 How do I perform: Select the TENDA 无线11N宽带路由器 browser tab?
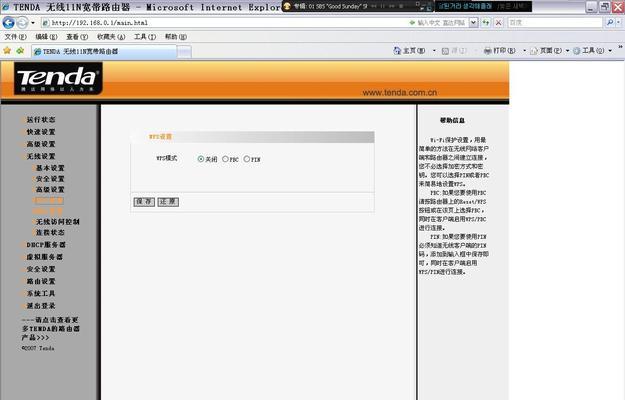coord(104,51)
